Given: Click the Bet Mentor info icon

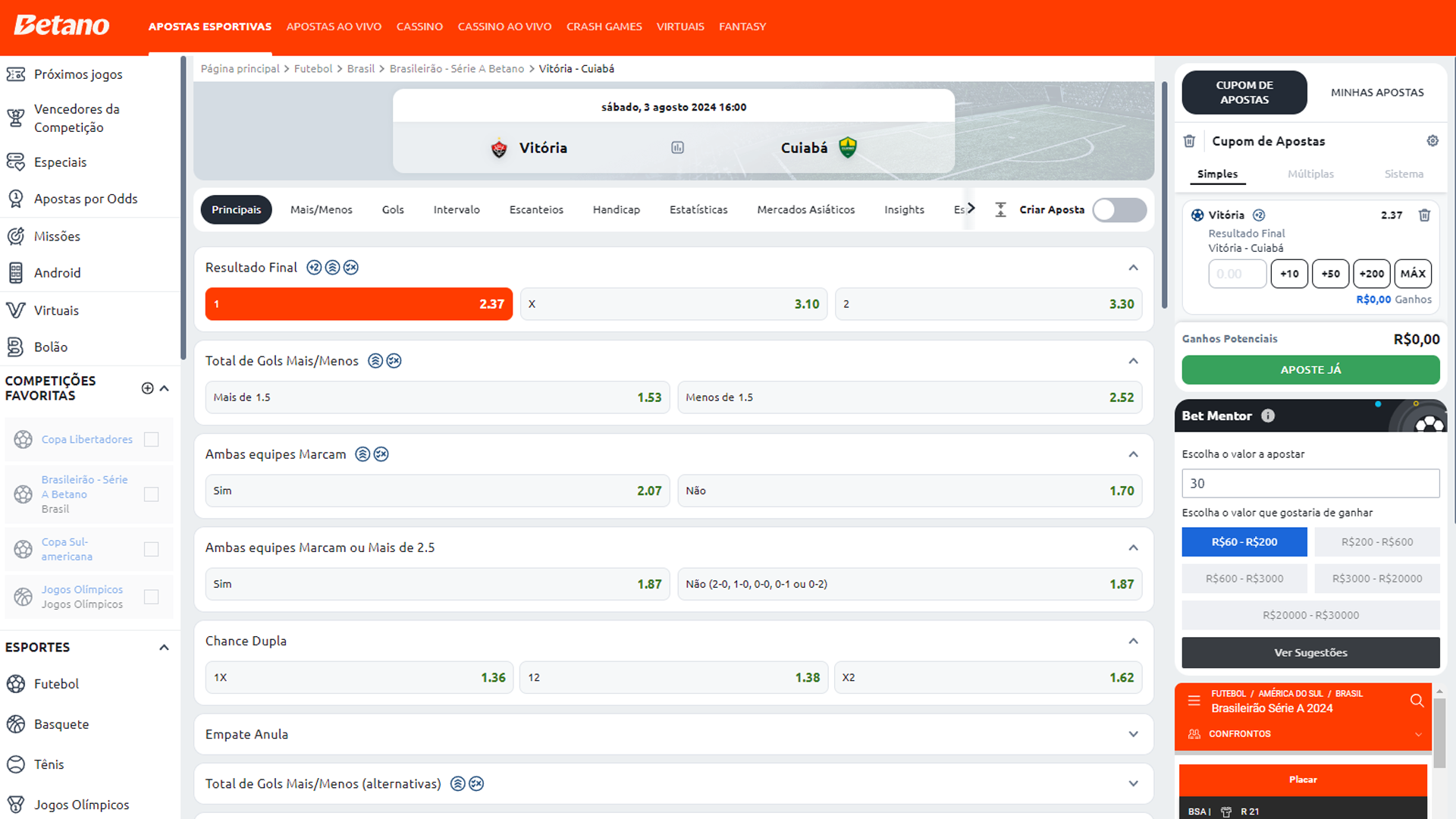Looking at the screenshot, I should (1268, 416).
